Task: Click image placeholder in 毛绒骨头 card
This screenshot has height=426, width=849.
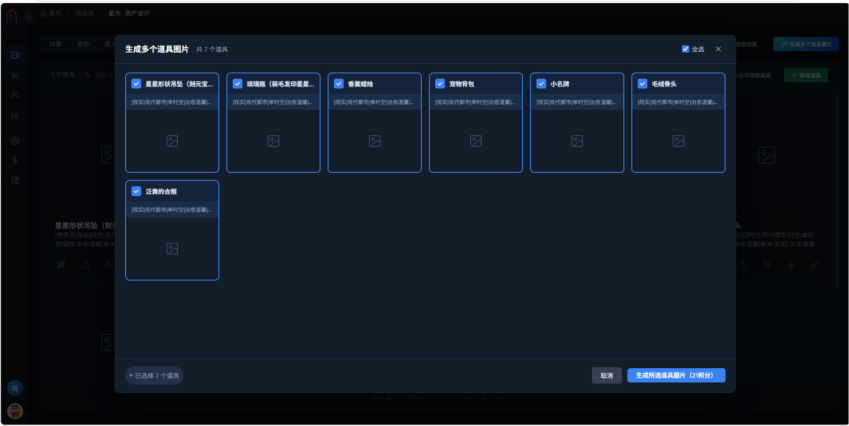Action: tap(678, 141)
